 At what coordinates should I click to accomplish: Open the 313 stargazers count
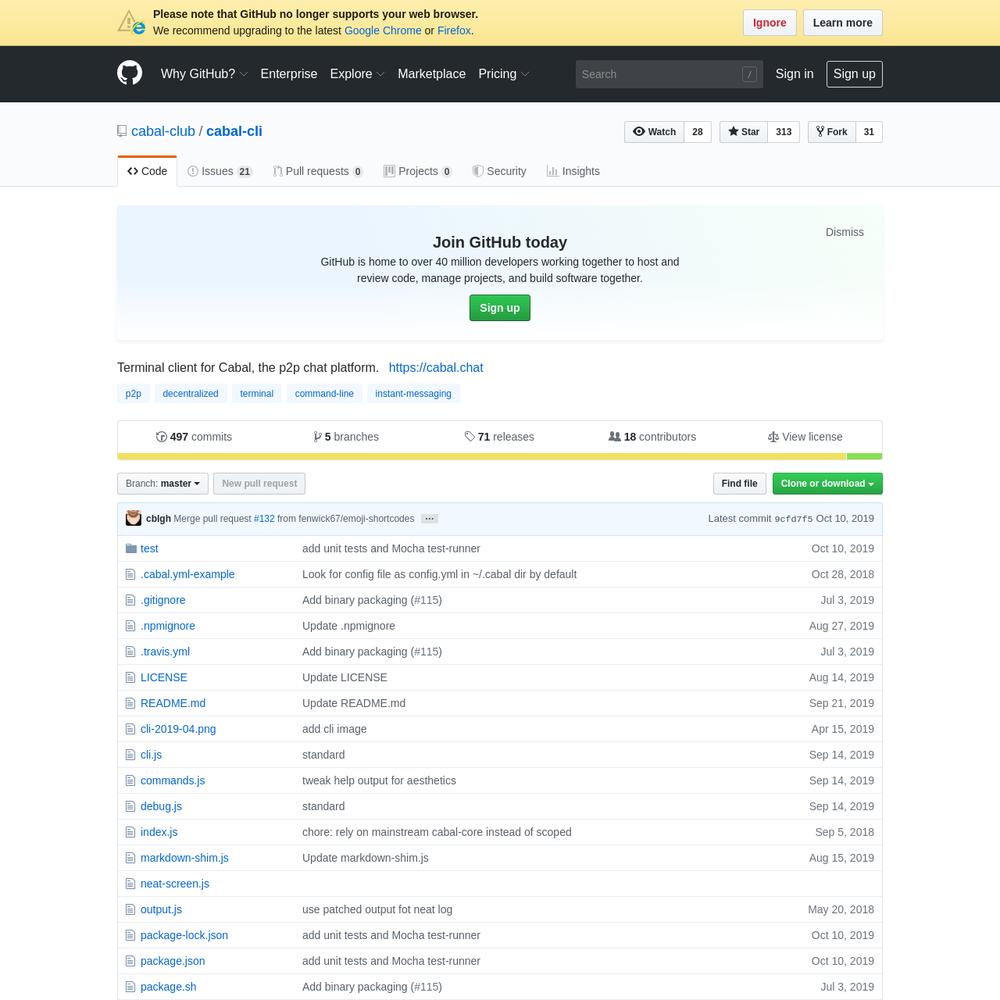[x=784, y=132]
